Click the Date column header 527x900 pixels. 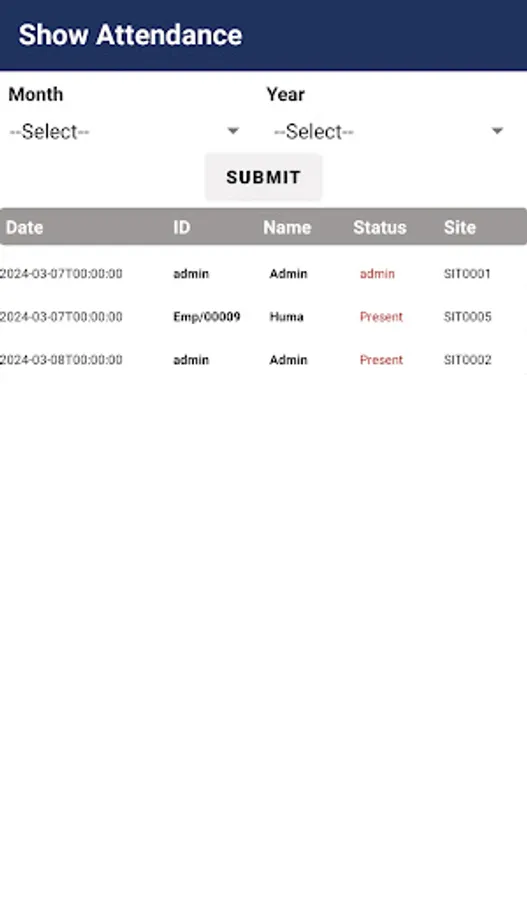(25, 227)
